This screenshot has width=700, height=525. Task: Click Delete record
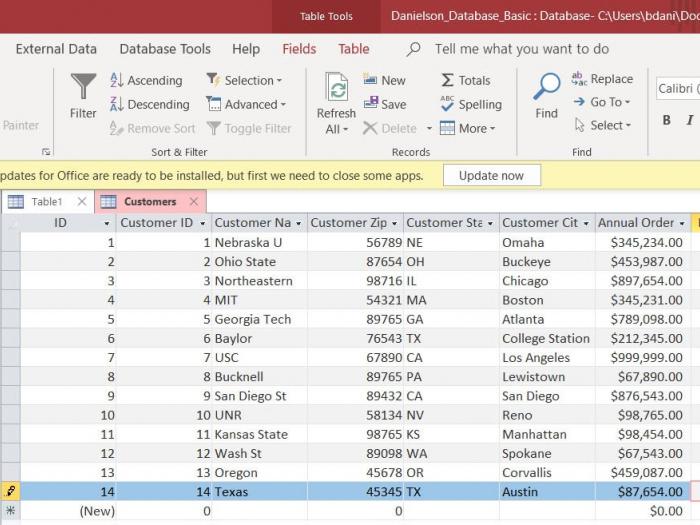coord(390,129)
